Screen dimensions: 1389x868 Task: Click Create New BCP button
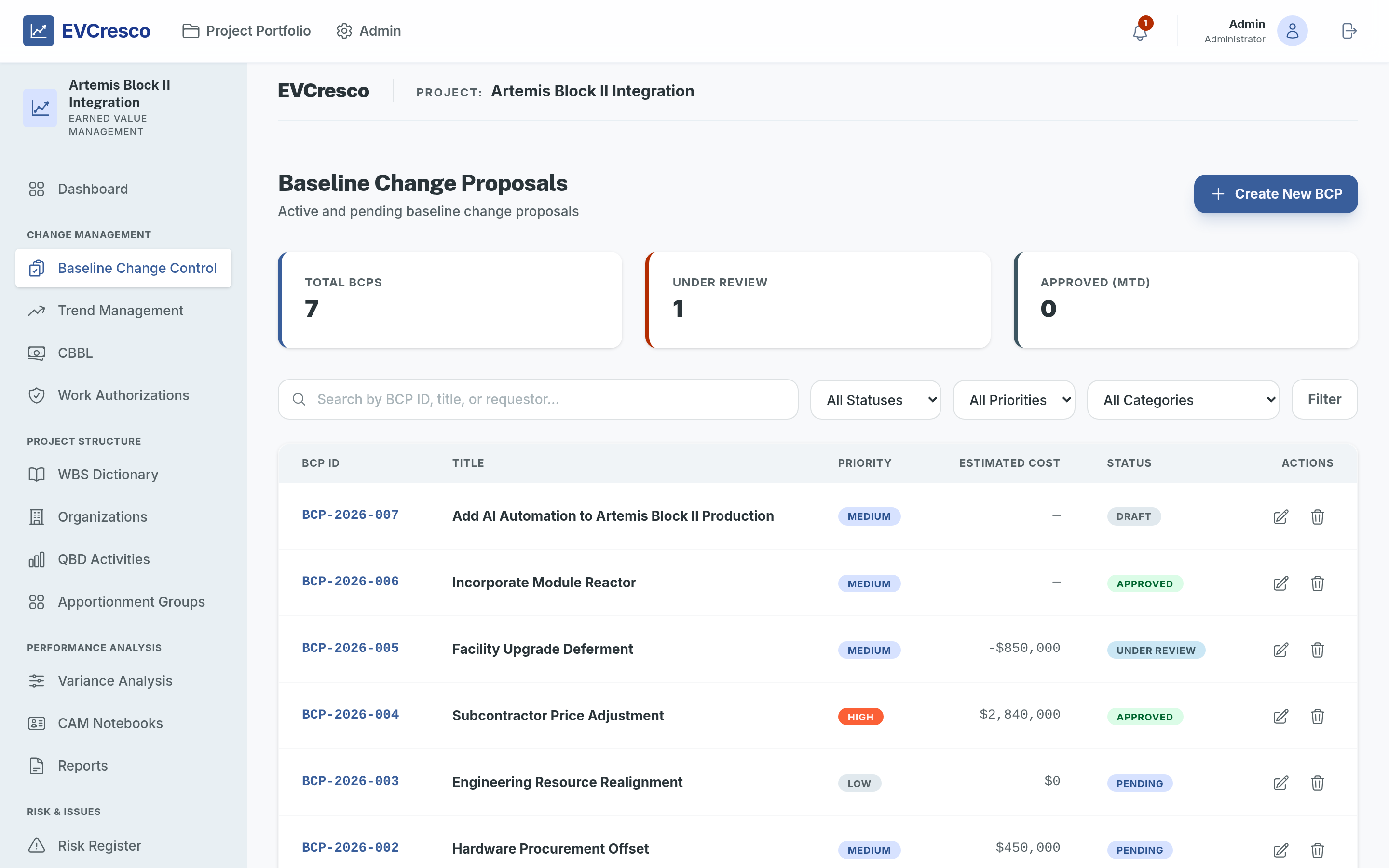click(x=1275, y=194)
